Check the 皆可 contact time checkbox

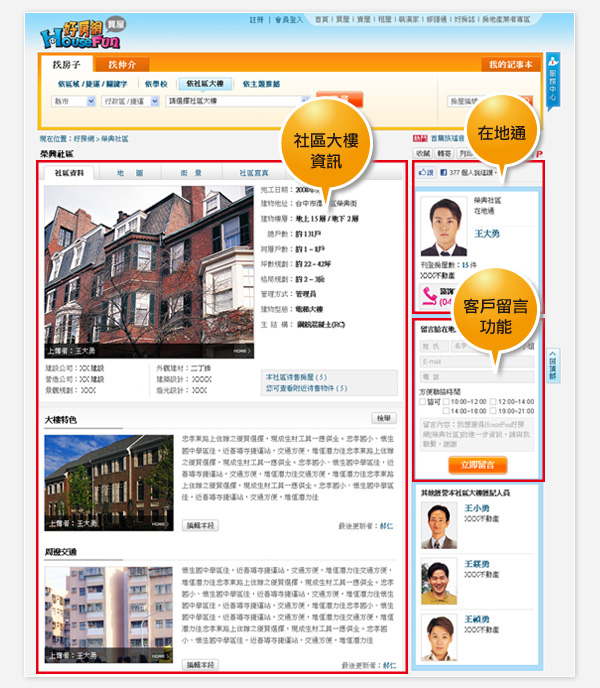pyautogui.click(x=423, y=401)
